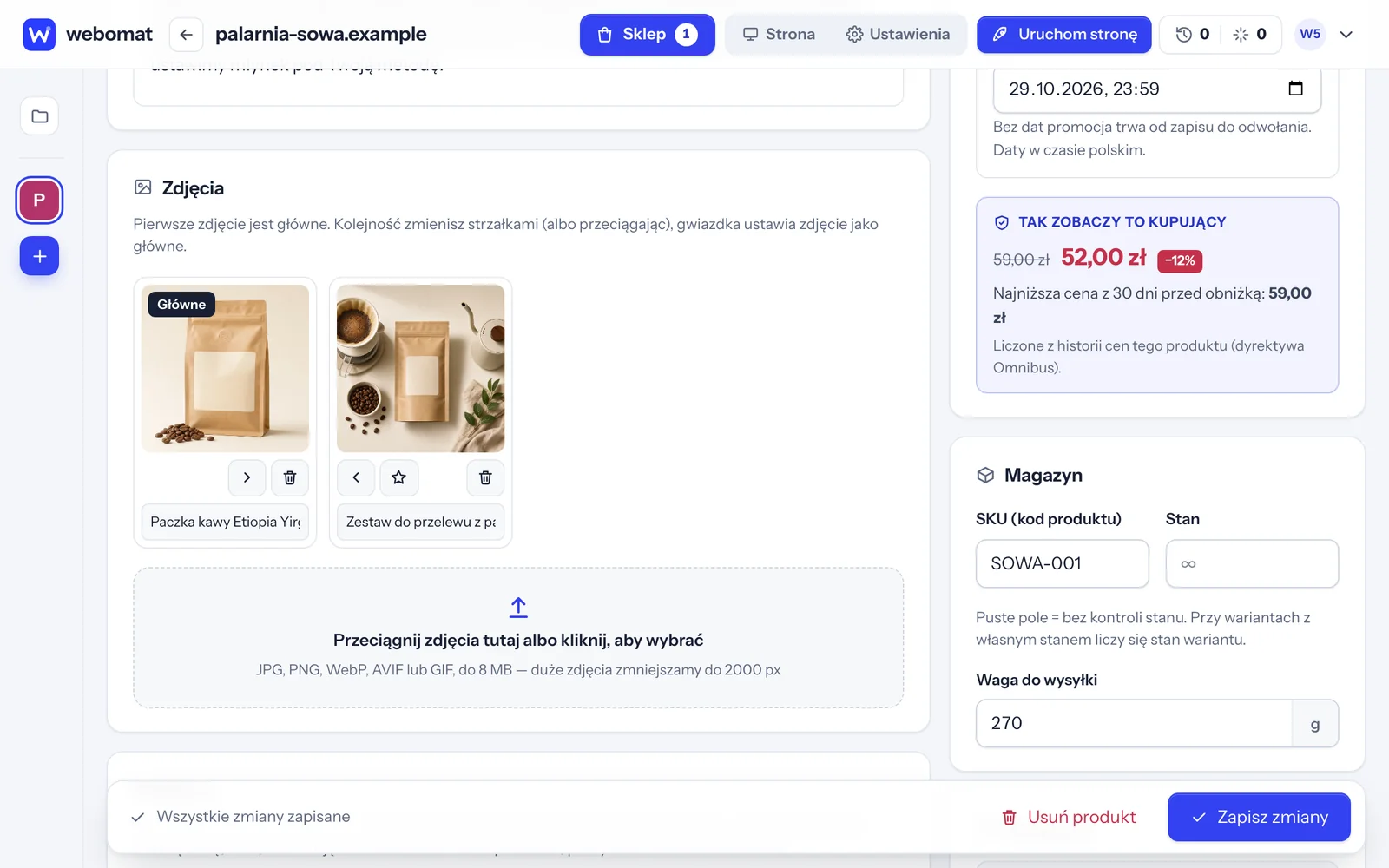The height and width of the screenshot is (868, 1389).
Task: Add a new project with plus button
Action: pos(39,256)
